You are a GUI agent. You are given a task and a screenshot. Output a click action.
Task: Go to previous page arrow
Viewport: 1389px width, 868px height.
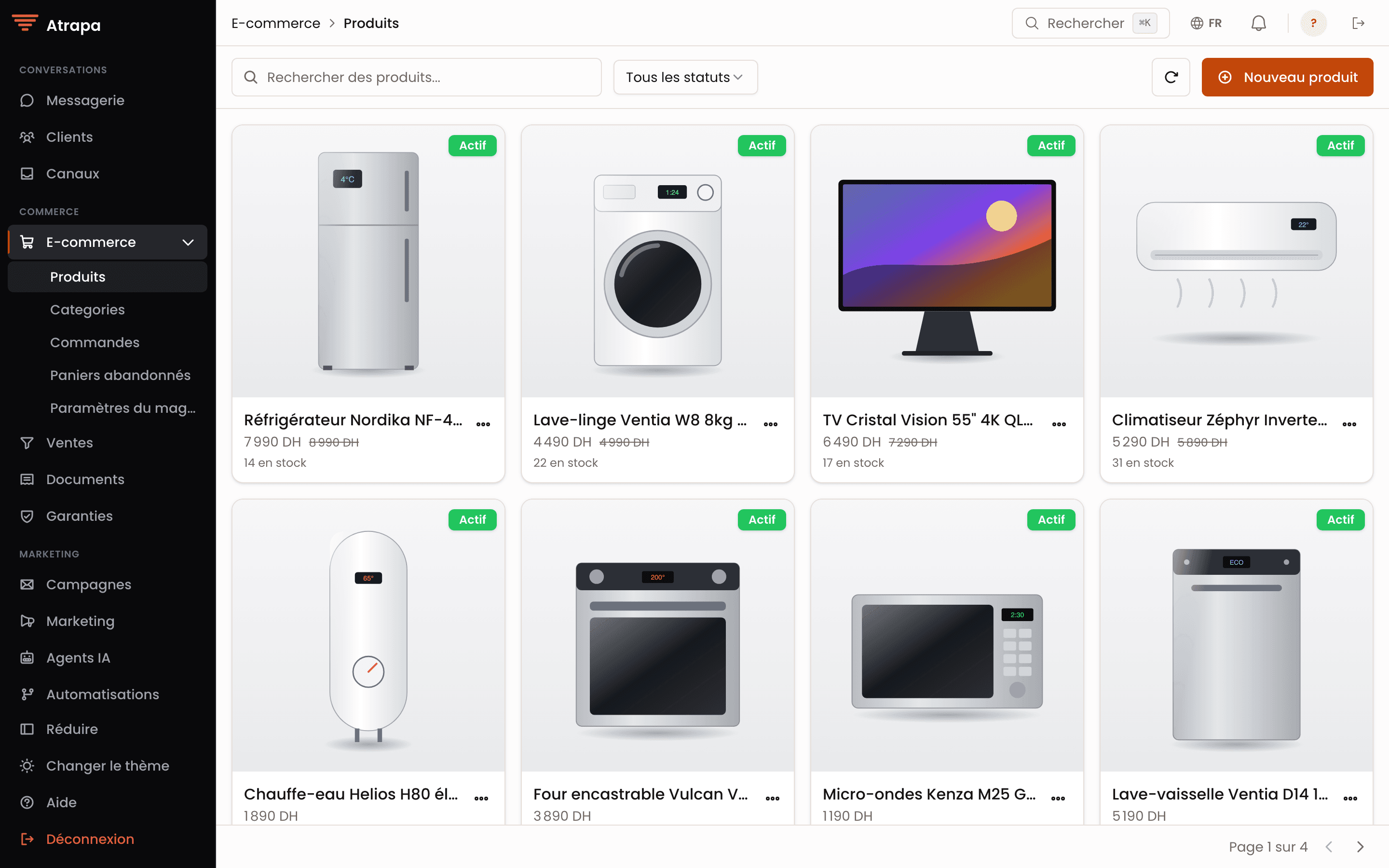point(1329,847)
